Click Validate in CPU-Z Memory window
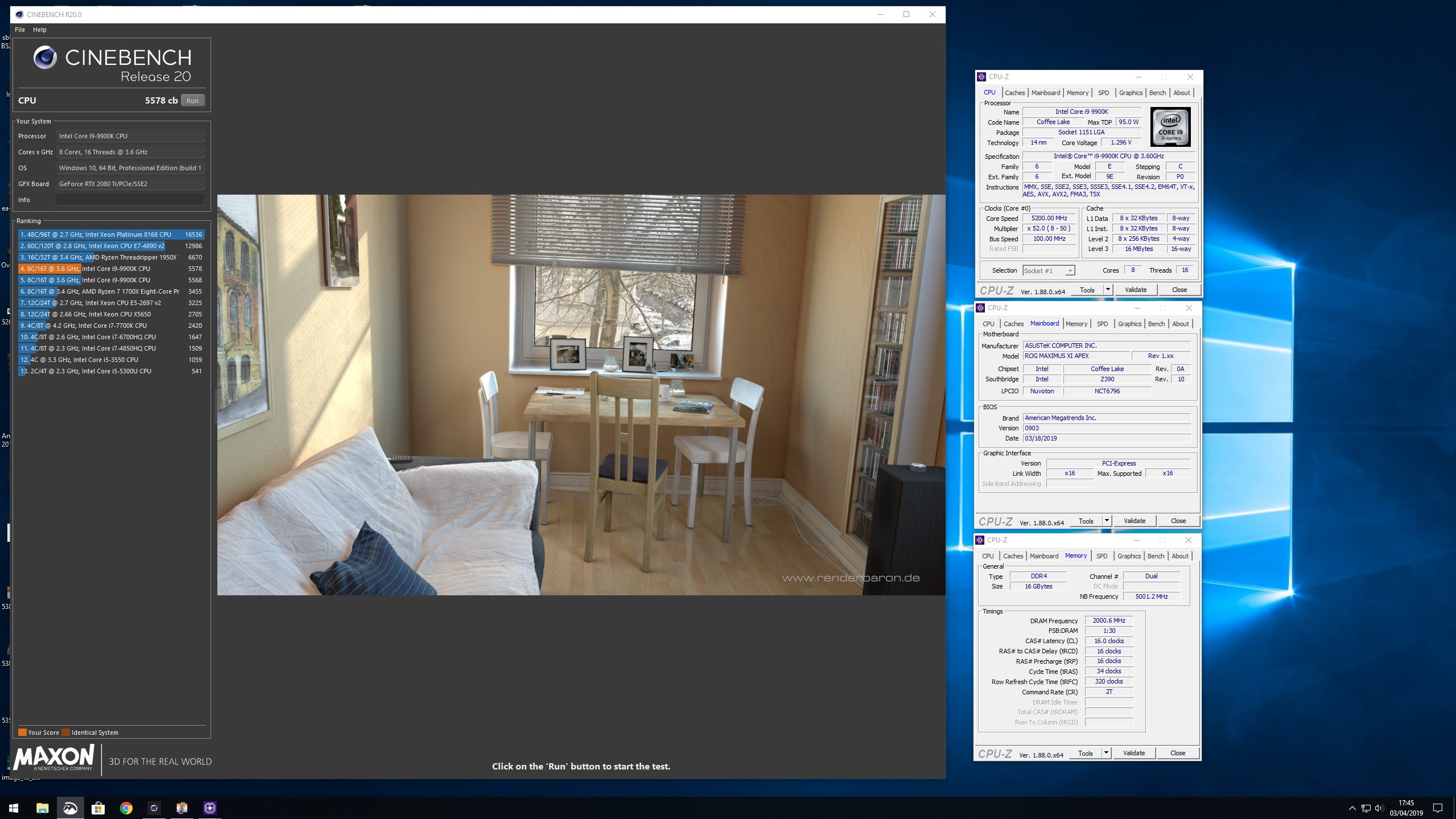 click(1134, 753)
